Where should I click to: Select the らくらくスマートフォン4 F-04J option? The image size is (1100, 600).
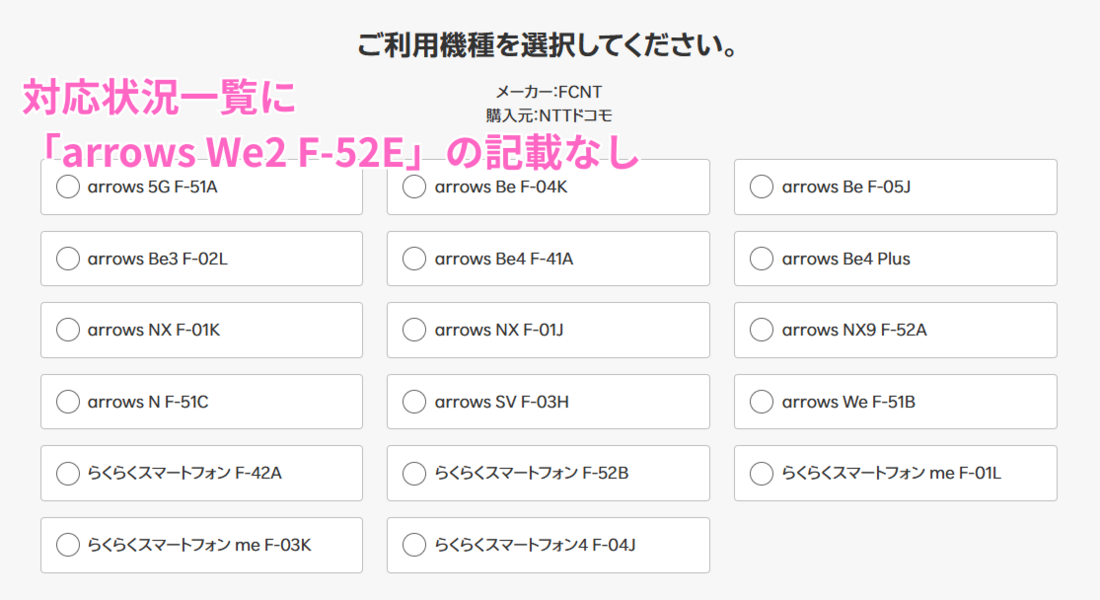pos(414,545)
